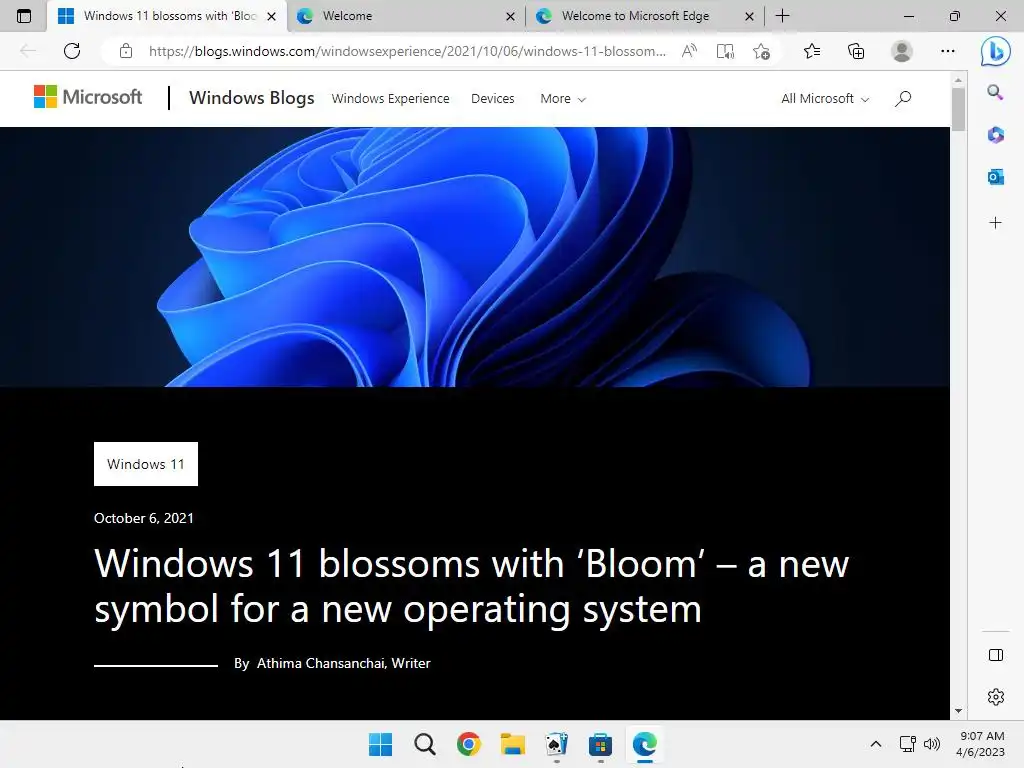Viewport: 1024px width, 768px height.
Task: Launch Bing chat sidebar button
Action: pyautogui.click(x=995, y=51)
